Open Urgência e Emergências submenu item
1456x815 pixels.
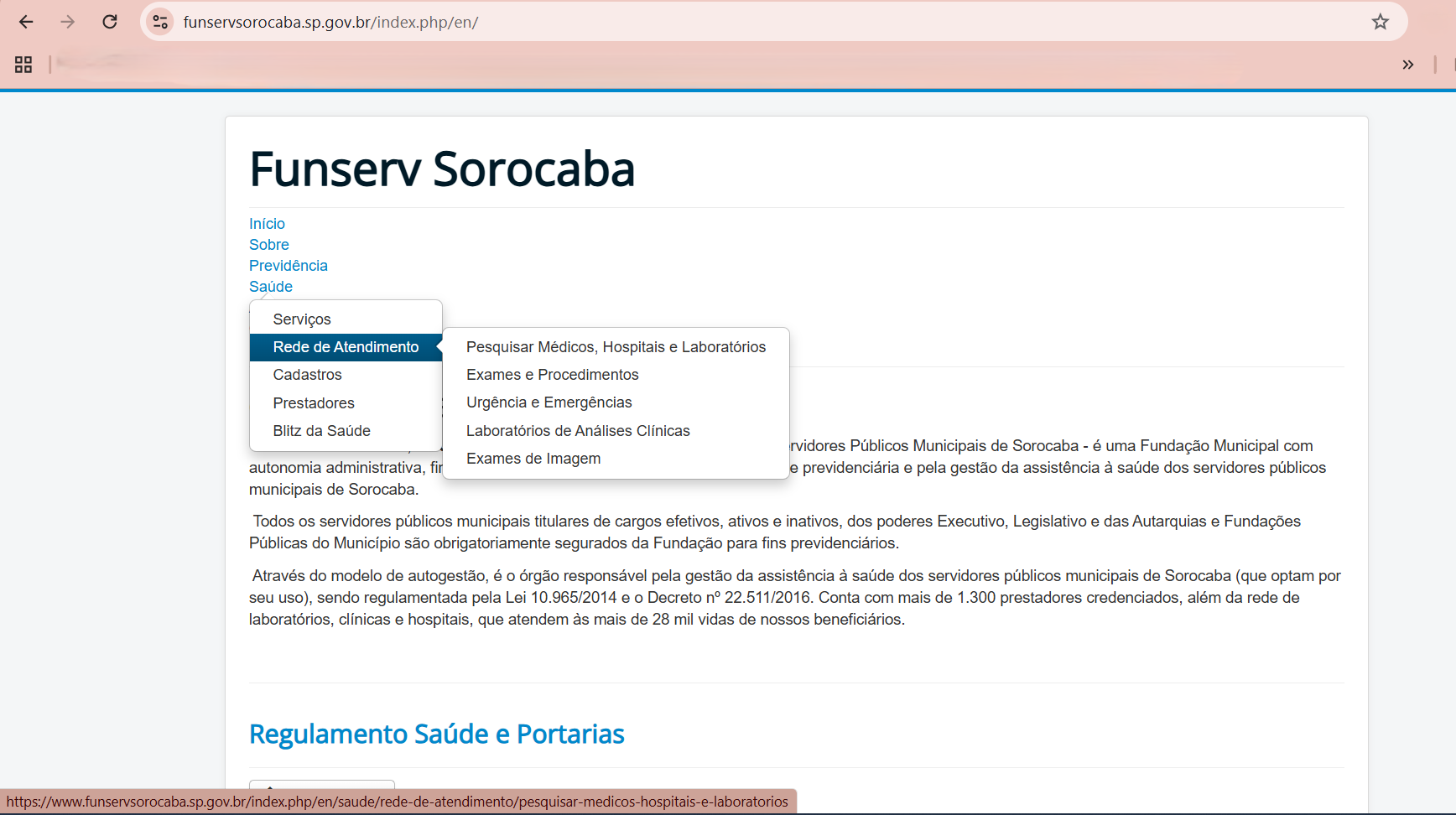click(x=616, y=402)
